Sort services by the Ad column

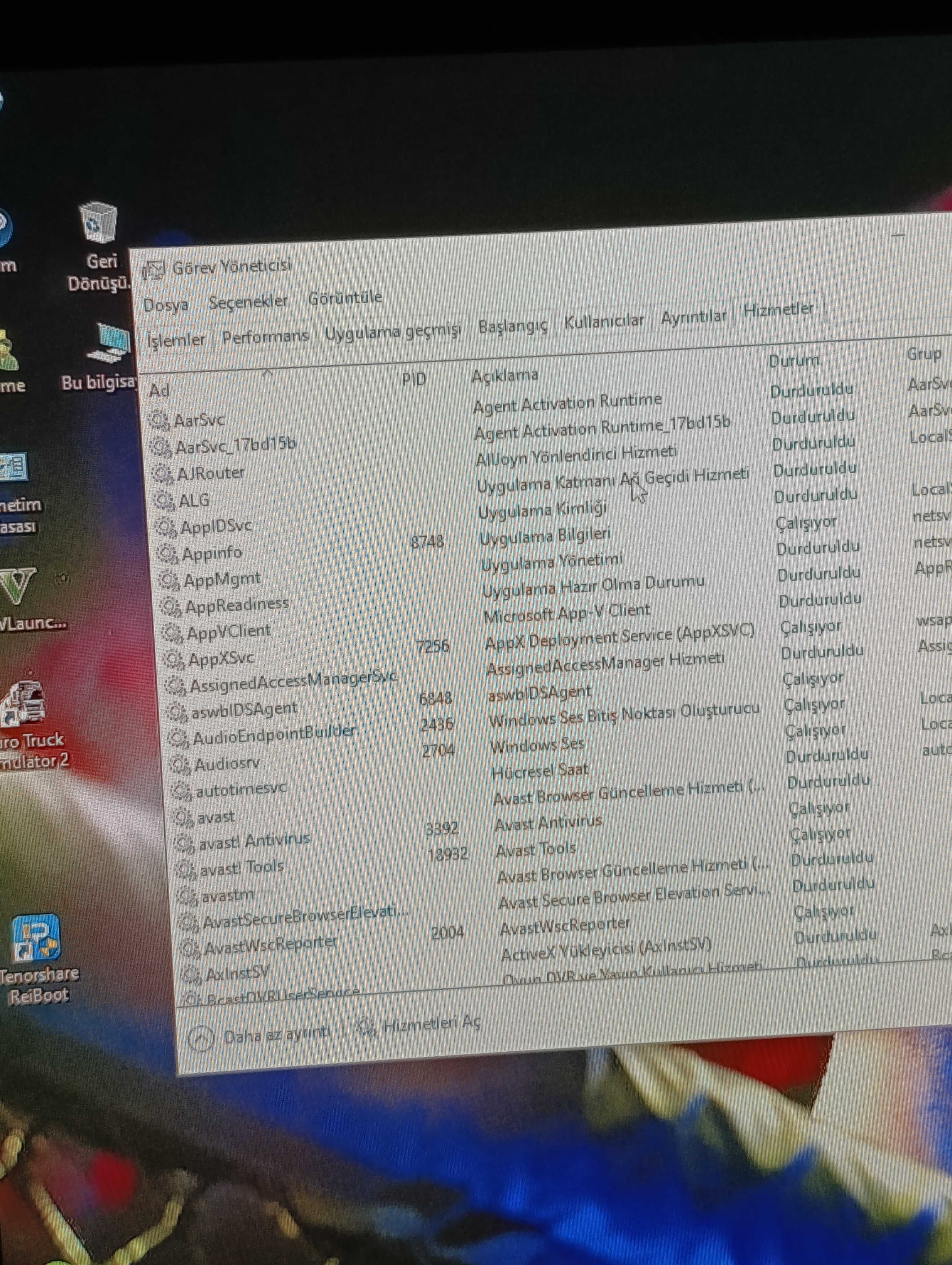[x=159, y=391]
